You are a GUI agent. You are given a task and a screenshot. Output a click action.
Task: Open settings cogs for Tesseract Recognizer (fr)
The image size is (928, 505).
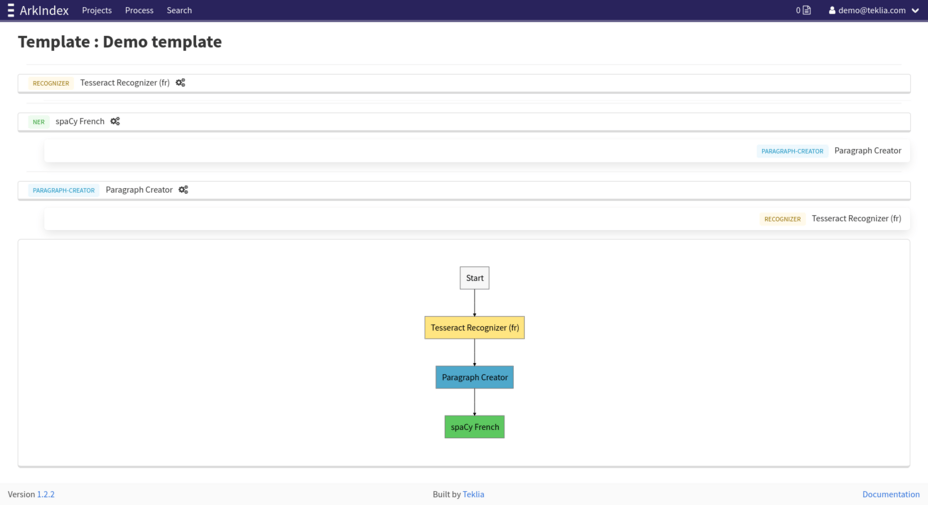[x=181, y=83]
